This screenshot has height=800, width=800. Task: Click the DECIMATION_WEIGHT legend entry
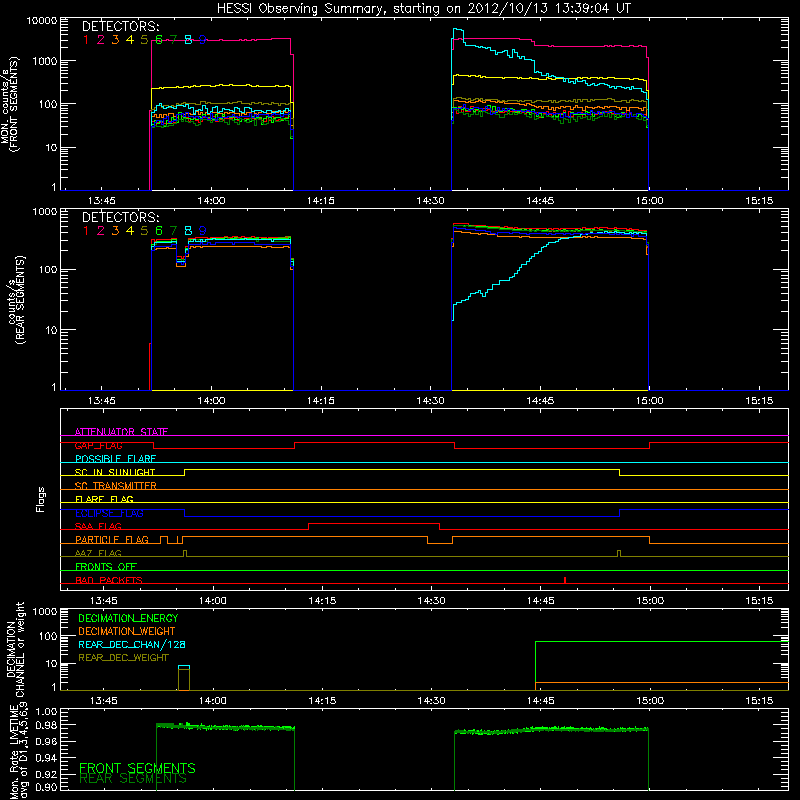pos(127,631)
